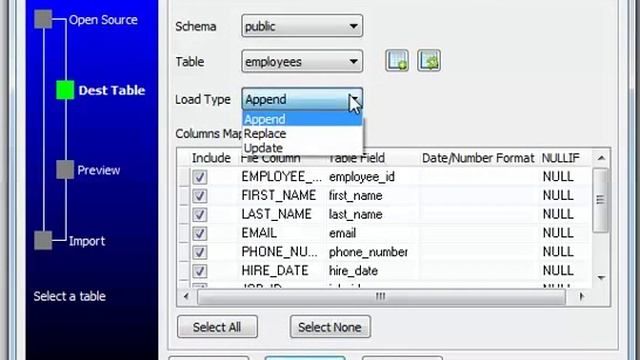
Task: Click NULL cell in hire_date row
Action: pos(565,271)
